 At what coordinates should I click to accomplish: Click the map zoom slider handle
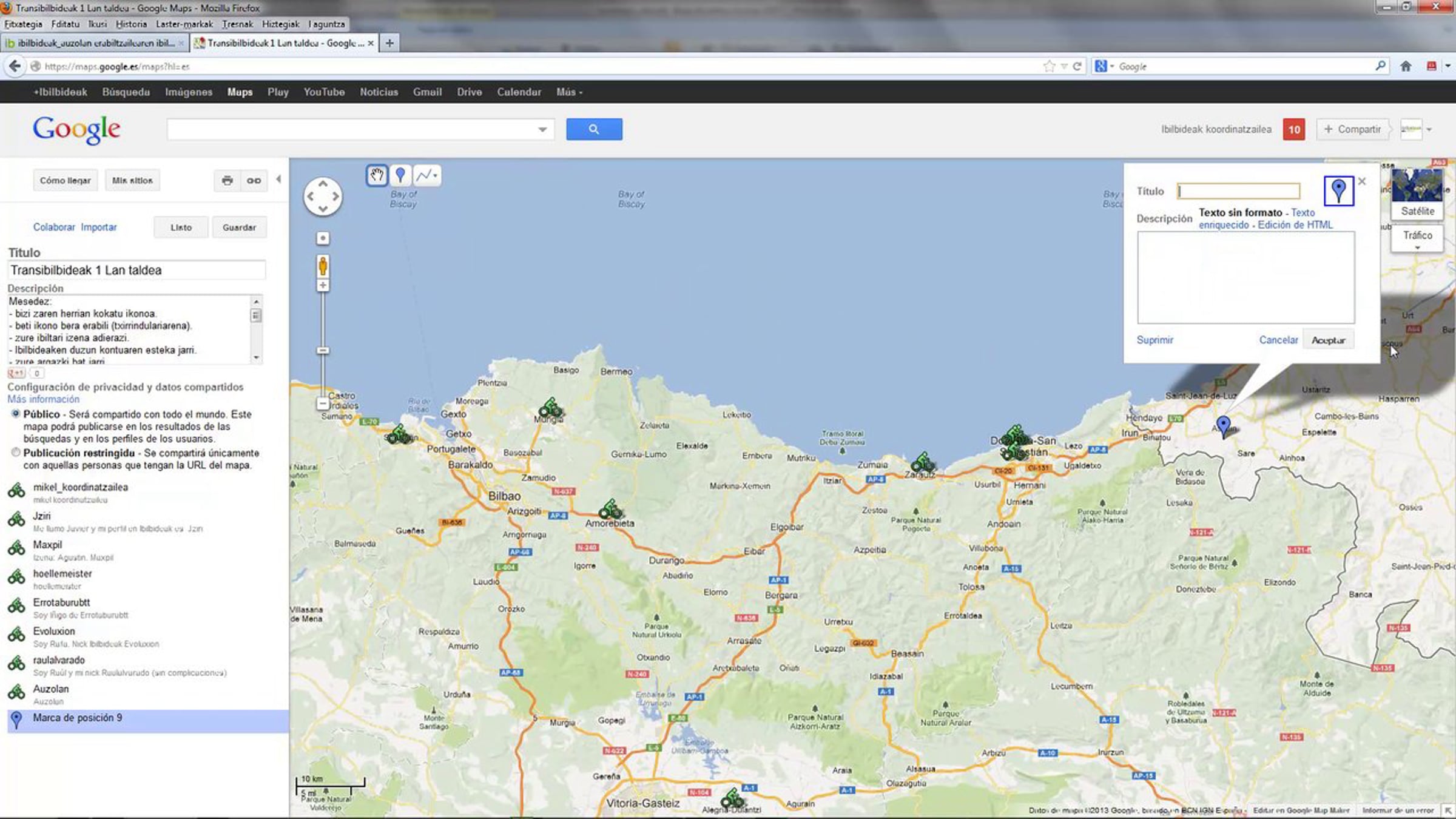(323, 351)
